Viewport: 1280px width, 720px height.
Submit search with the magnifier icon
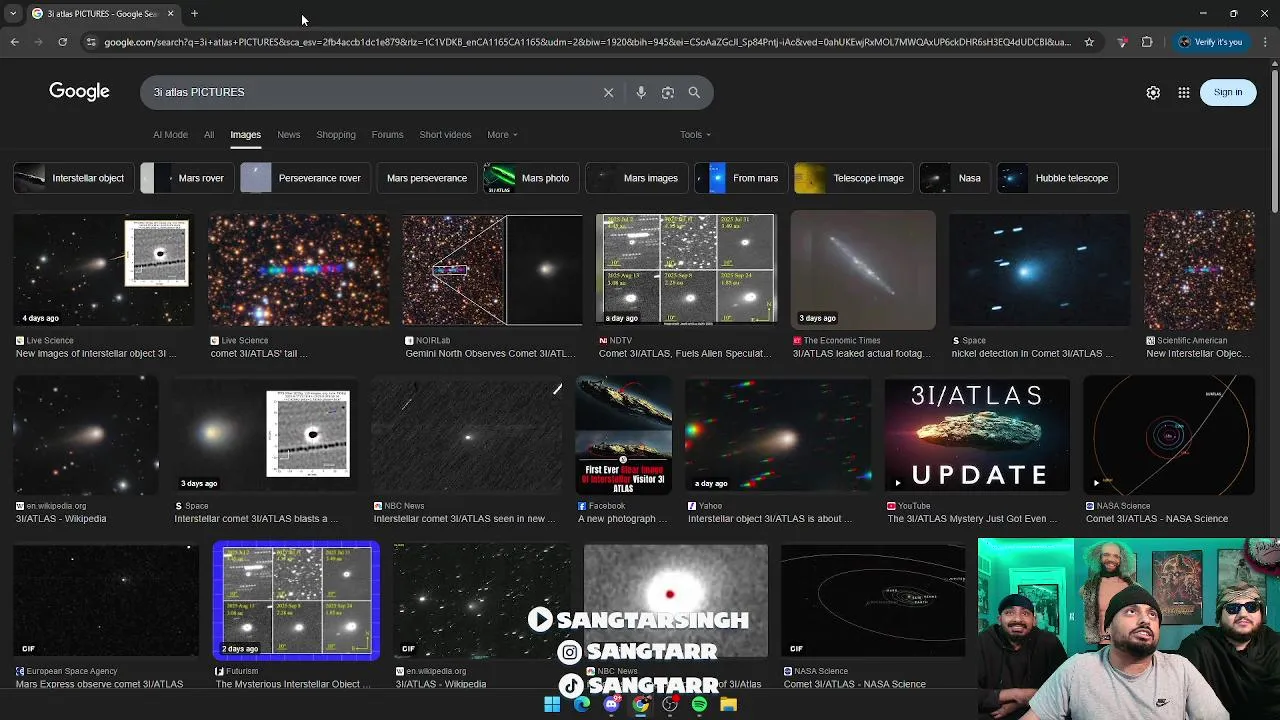(x=694, y=92)
